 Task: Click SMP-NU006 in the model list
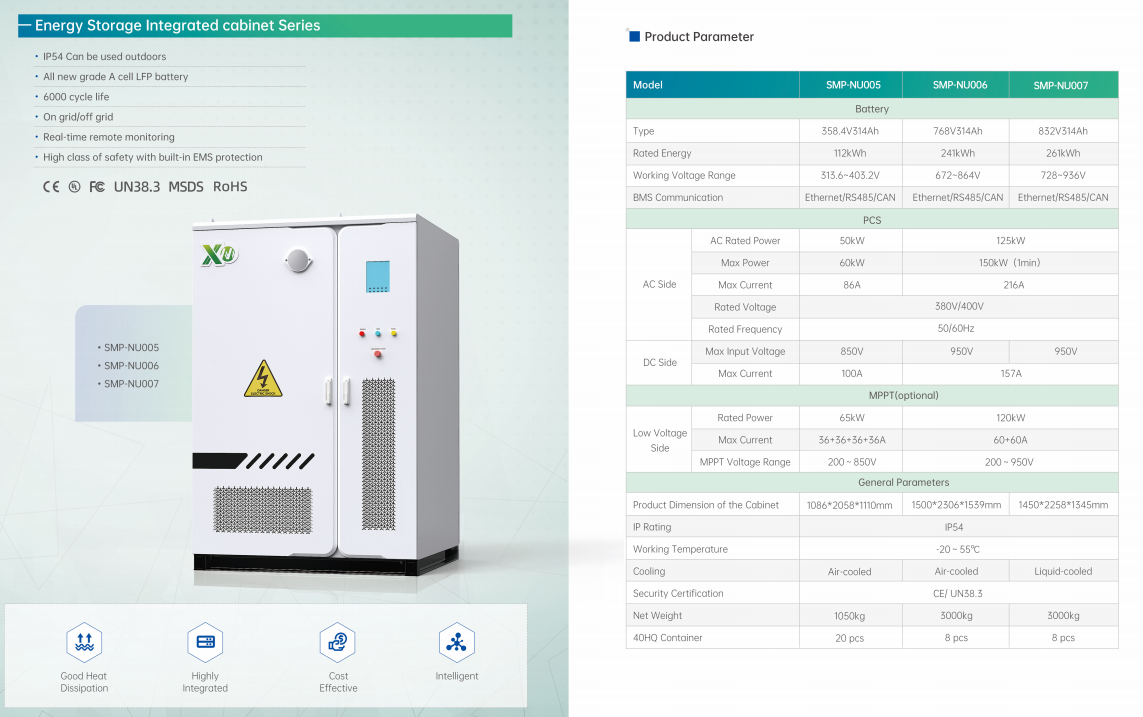[x=131, y=366]
